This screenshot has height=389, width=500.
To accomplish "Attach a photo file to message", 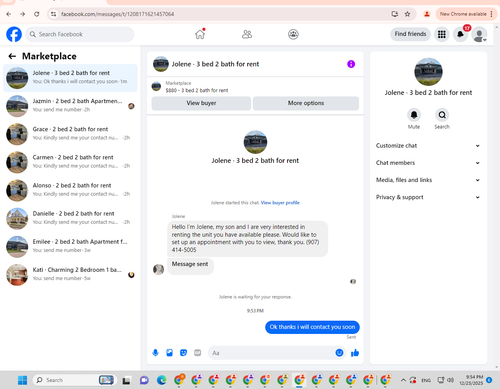I will [x=169, y=353].
